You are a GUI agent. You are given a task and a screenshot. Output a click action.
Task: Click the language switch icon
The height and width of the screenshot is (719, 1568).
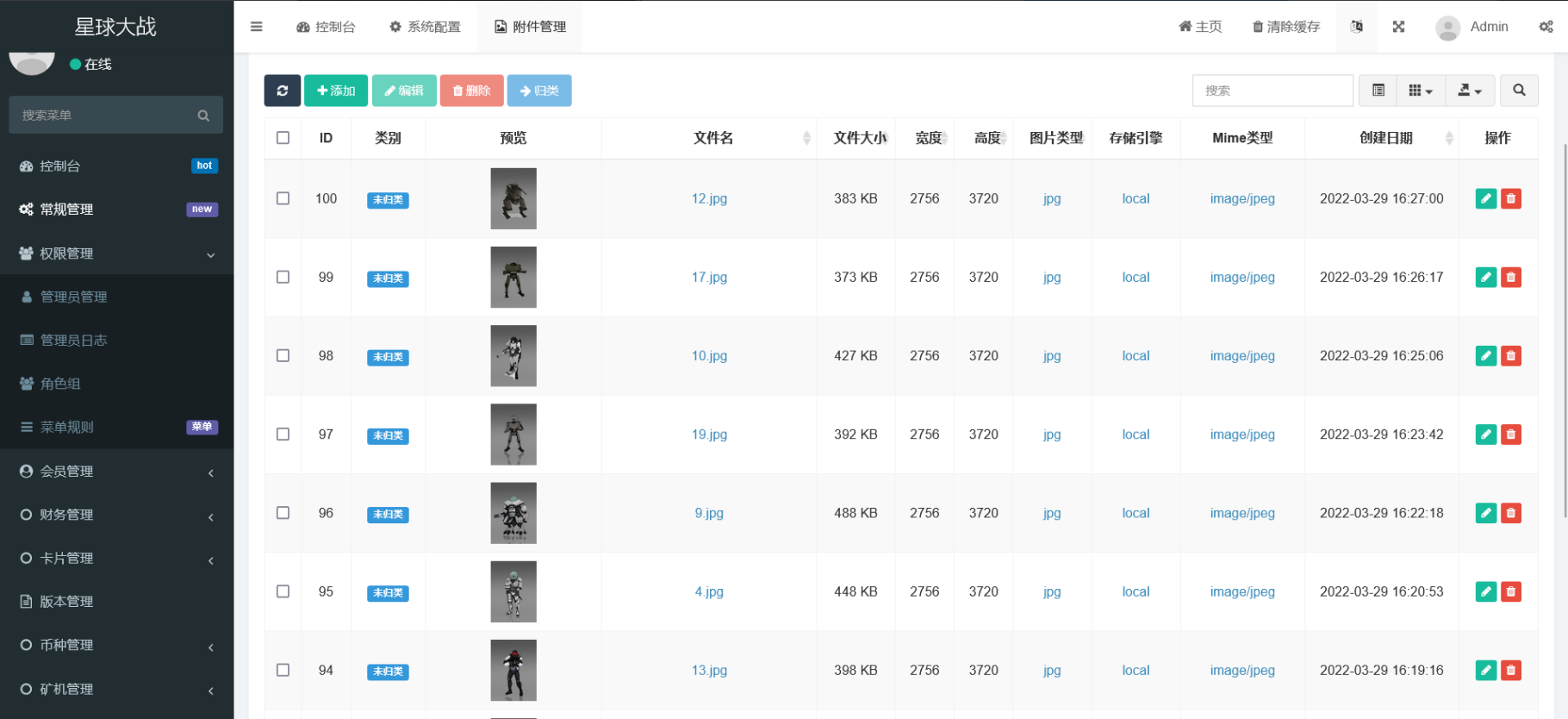click(x=1356, y=27)
